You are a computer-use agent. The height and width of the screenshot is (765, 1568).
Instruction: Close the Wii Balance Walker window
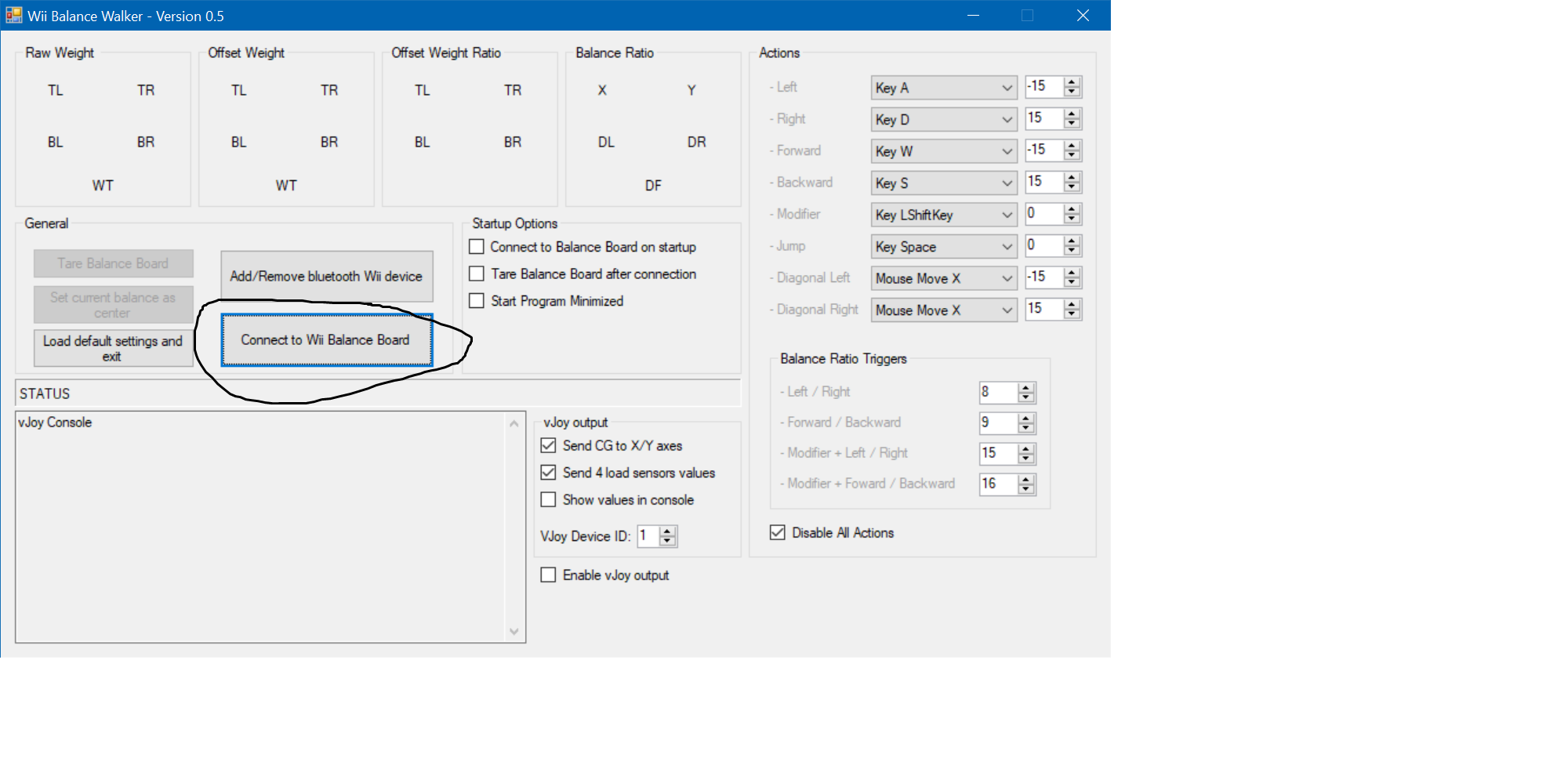tap(1083, 16)
